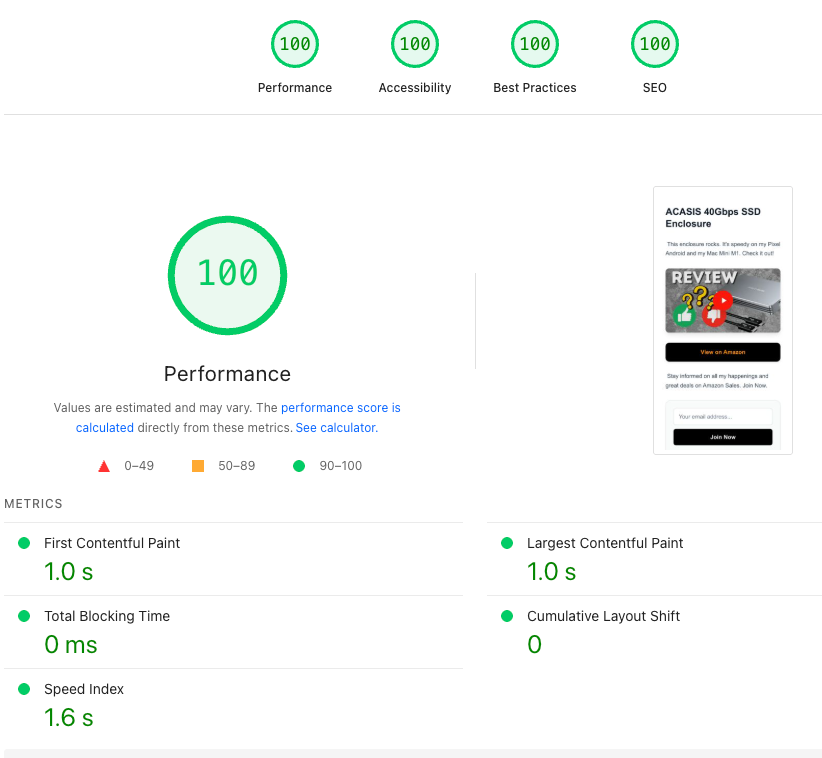
Task: Click the 'Join Now' button in preview
Action: coord(724,437)
